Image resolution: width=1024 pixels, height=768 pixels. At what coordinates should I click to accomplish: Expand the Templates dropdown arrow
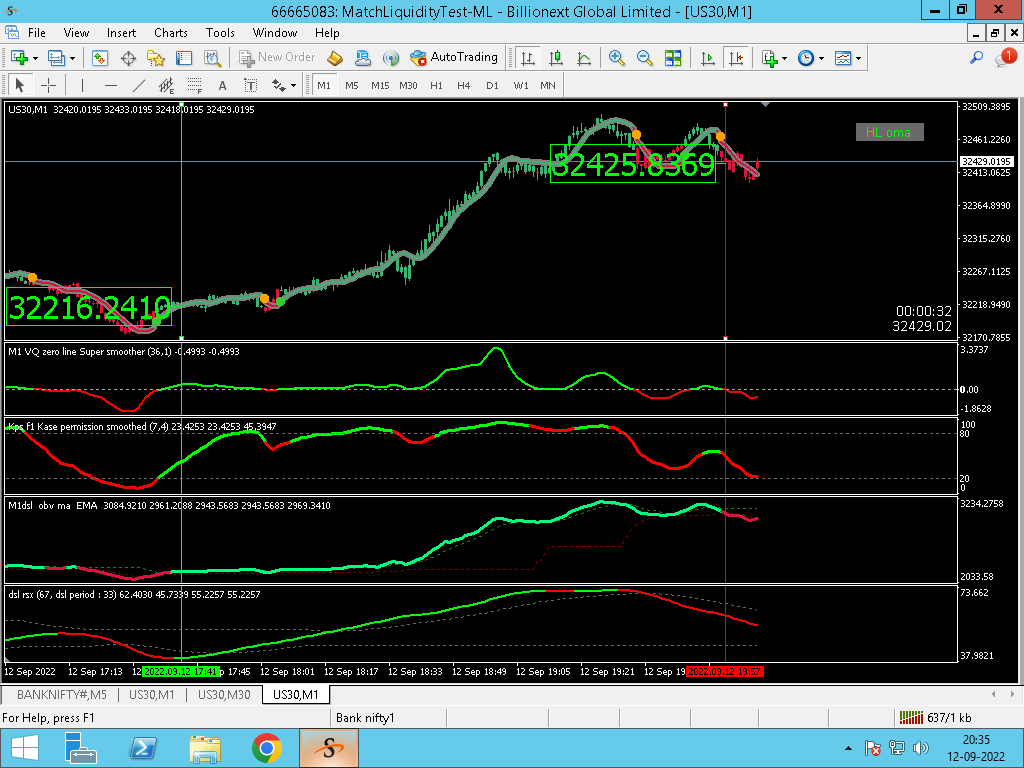click(x=858, y=58)
